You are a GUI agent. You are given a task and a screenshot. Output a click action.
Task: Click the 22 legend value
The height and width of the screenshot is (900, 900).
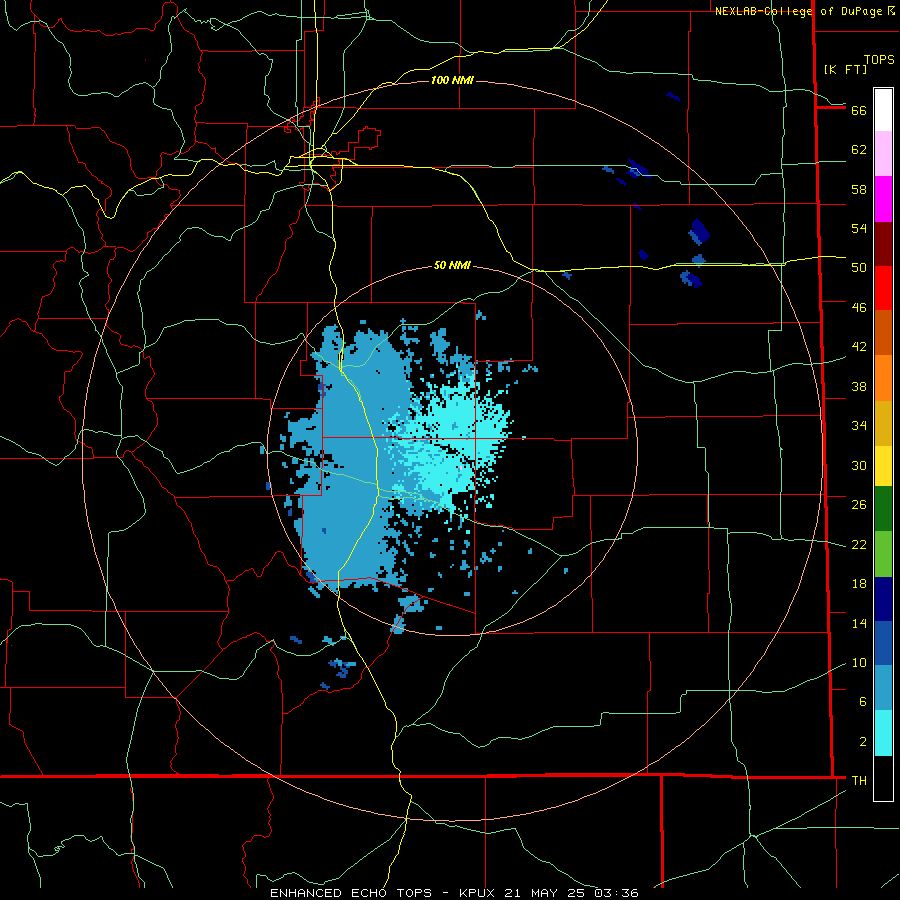tap(859, 545)
